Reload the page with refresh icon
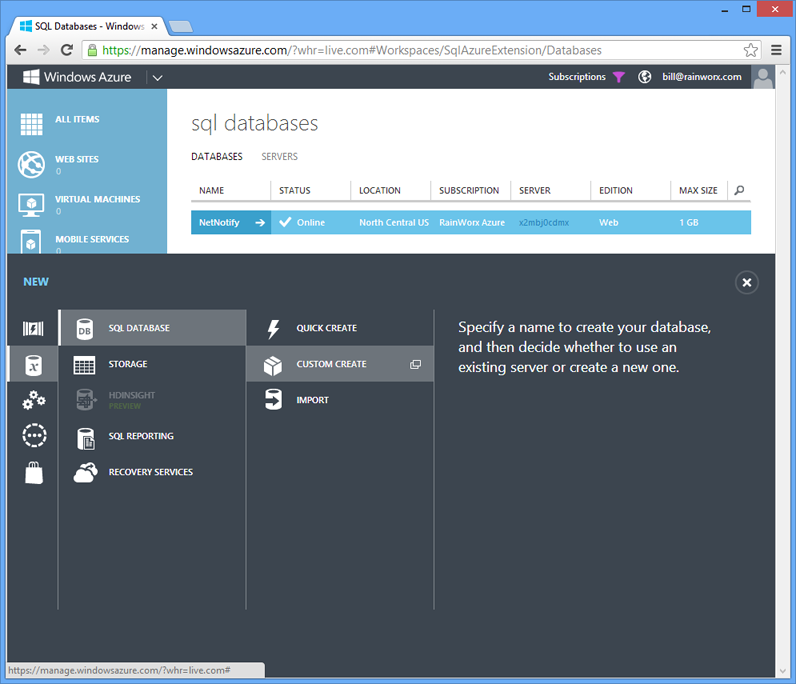This screenshot has width=796, height=684. point(67,50)
